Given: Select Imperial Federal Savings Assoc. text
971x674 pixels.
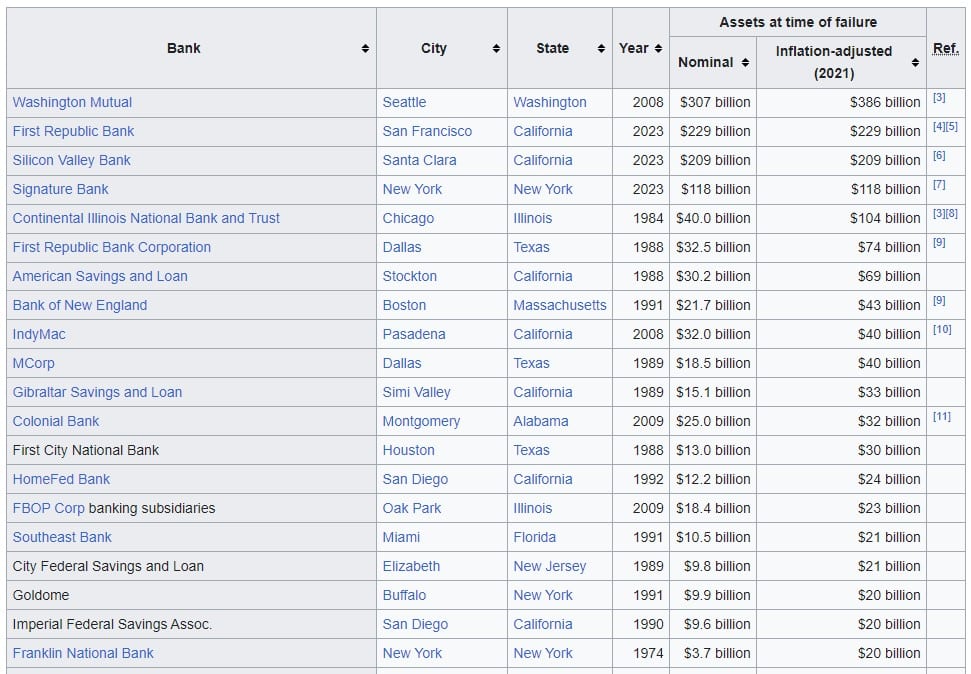Looking at the screenshot, I should click(112, 624).
